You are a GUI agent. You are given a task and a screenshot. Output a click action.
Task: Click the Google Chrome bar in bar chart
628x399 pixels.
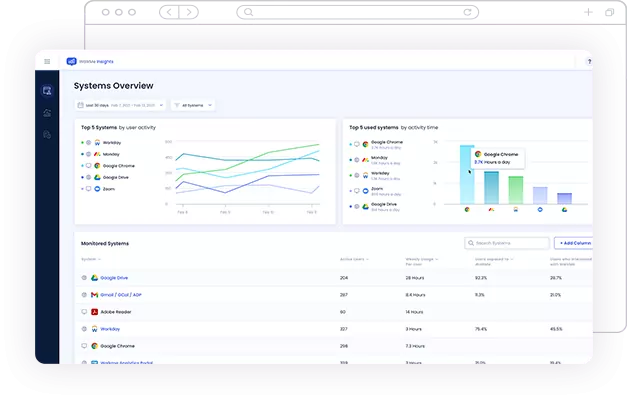[467, 175]
